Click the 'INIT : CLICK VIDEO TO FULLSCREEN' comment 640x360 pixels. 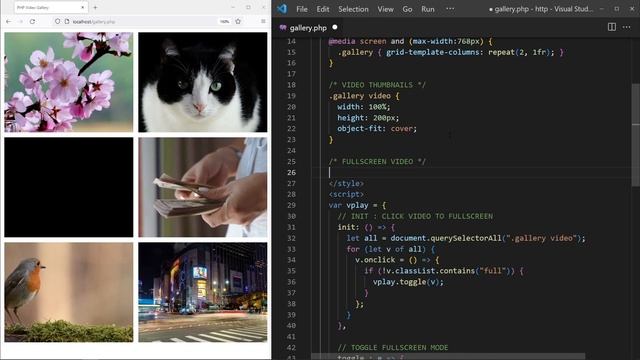coord(415,216)
